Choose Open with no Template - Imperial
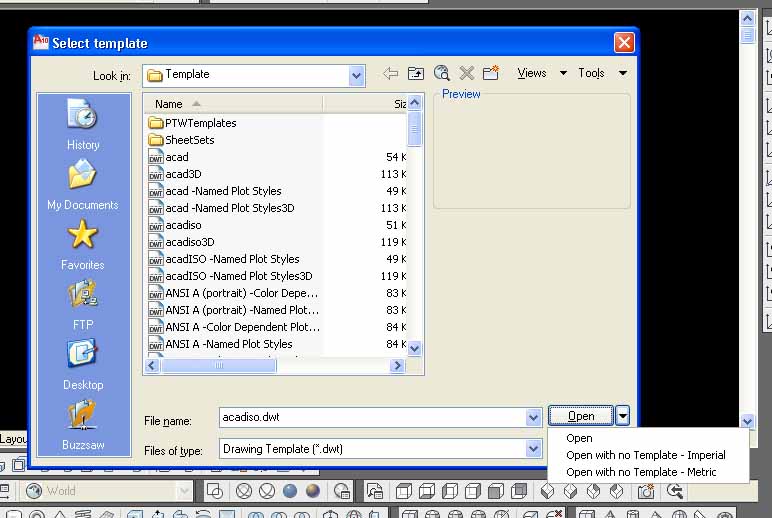The image size is (772, 518). 646,455
